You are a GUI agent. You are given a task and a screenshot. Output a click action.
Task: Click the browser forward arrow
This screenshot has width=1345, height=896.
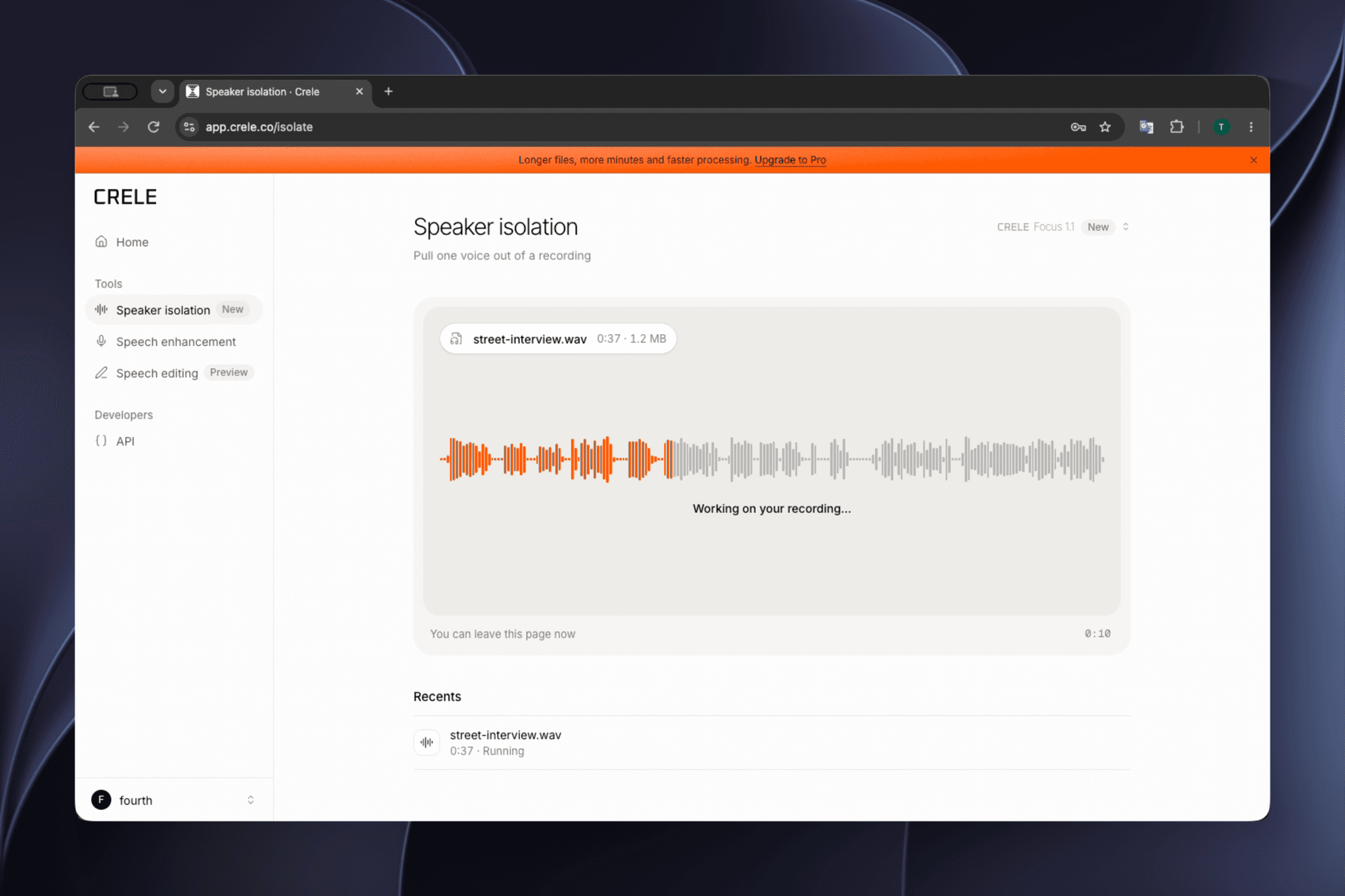click(x=123, y=127)
